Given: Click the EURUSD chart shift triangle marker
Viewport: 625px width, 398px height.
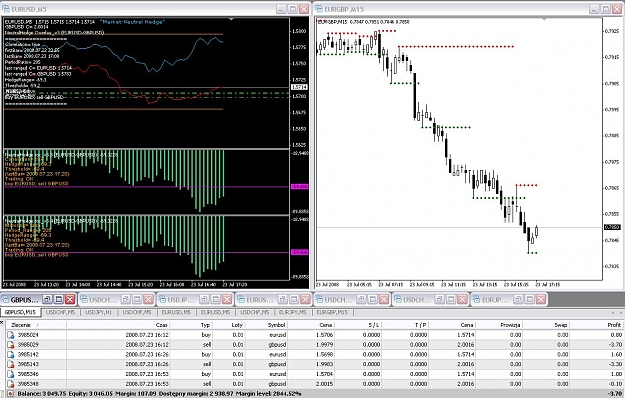Looking at the screenshot, I should click(231, 19).
